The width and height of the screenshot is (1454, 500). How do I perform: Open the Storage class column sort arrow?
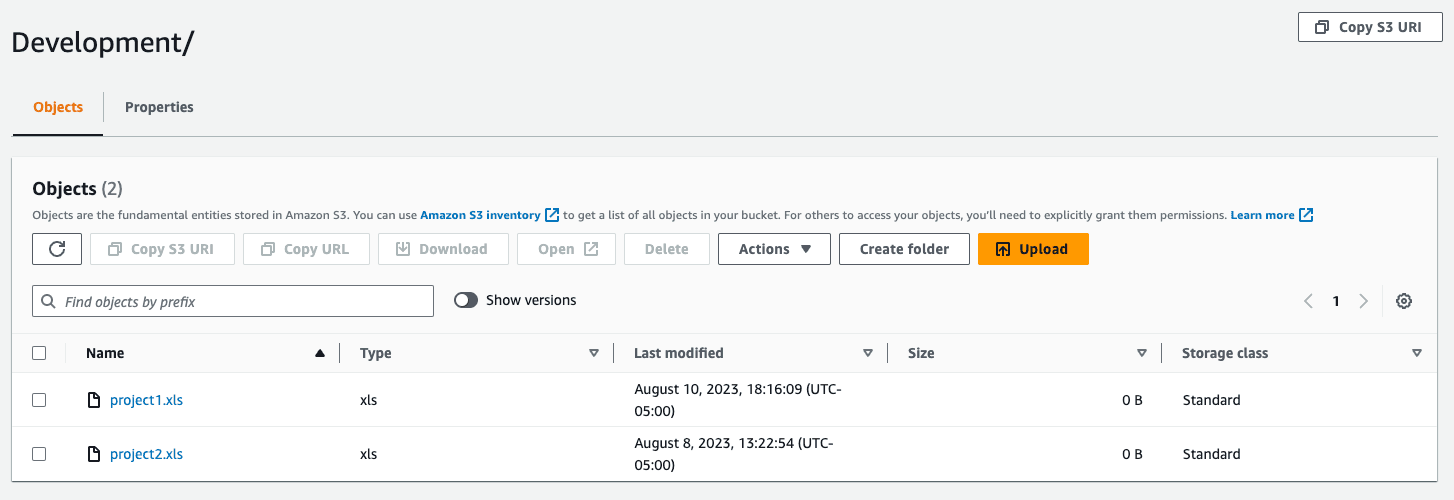pyautogui.click(x=1416, y=353)
